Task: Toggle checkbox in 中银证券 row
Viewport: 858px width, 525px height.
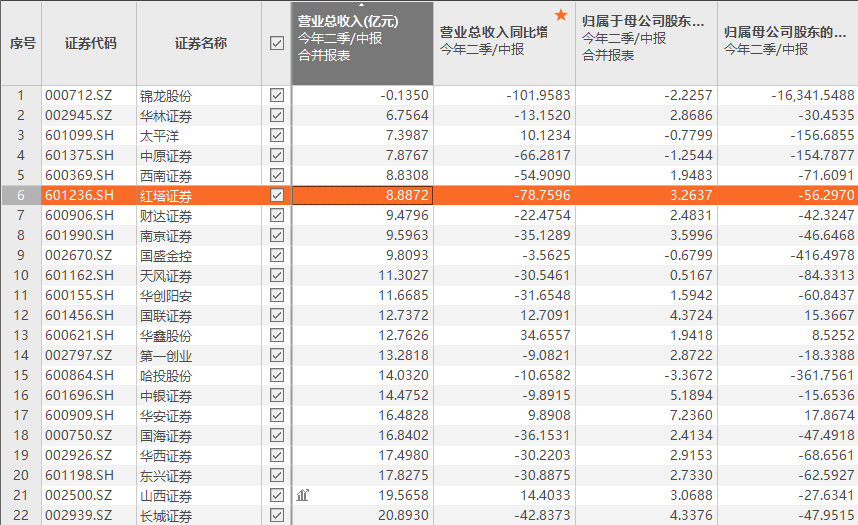Action: [x=277, y=395]
